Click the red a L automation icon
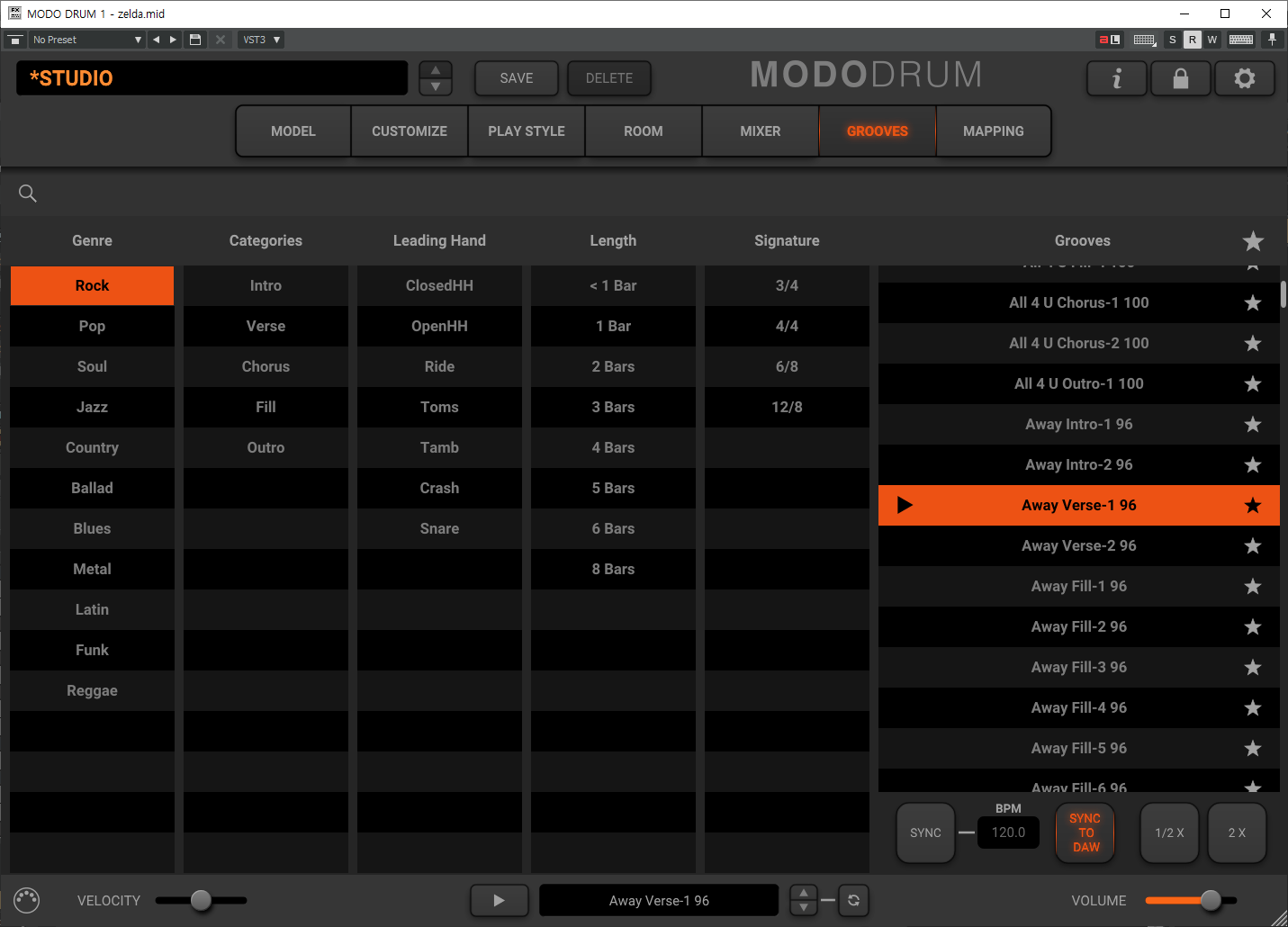The image size is (1288, 927). point(1109,40)
